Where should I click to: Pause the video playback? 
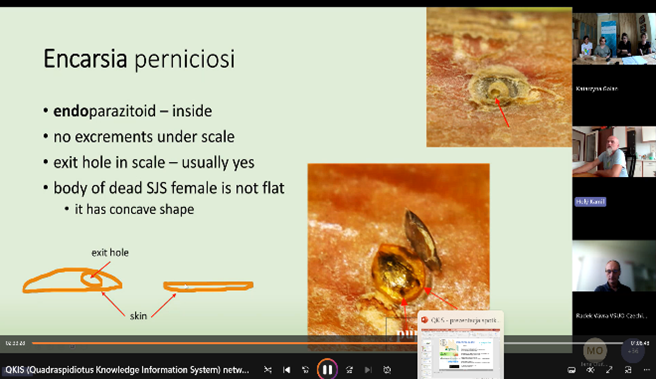pyautogui.click(x=327, y=369)
